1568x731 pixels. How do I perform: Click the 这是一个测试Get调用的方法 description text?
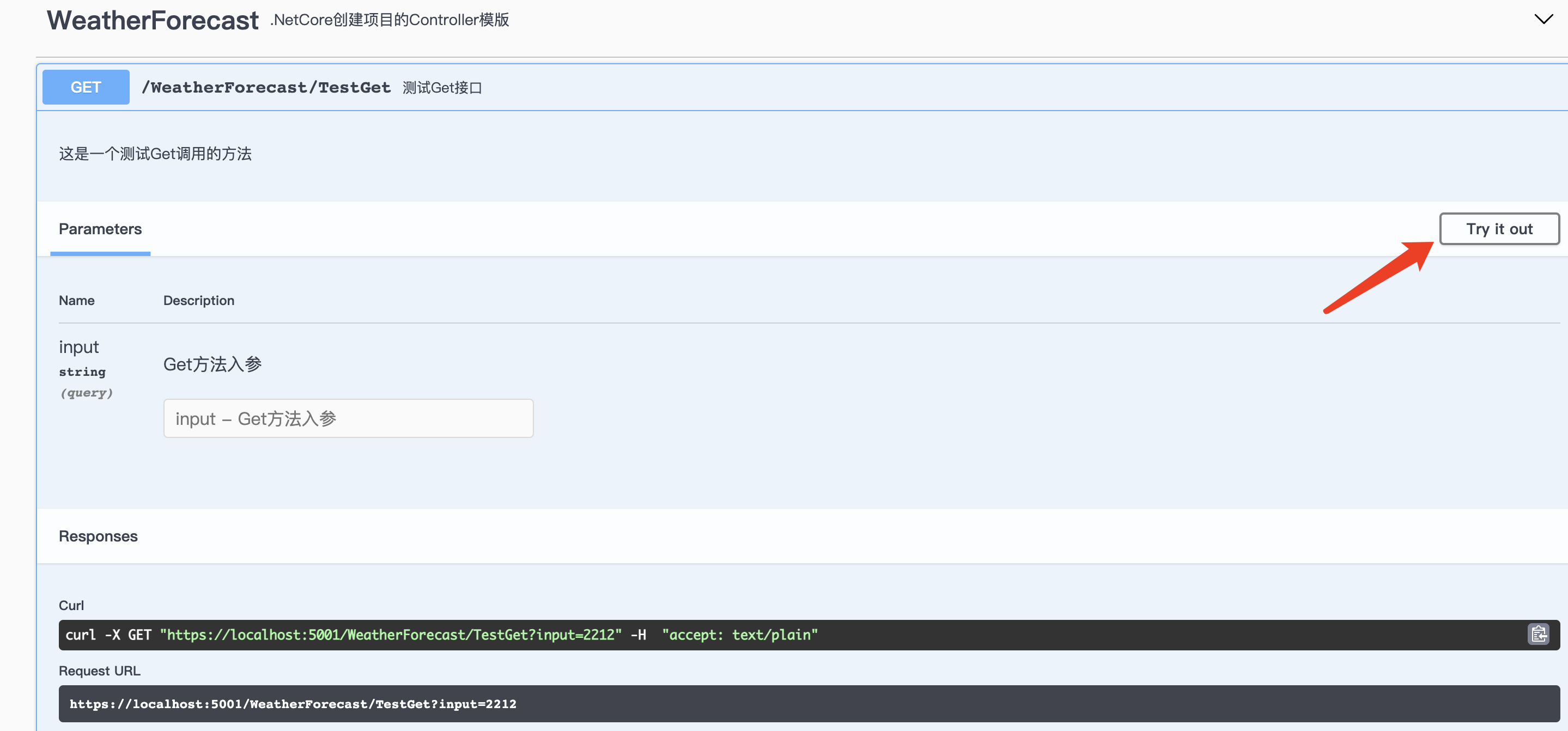tap(155, 154)
